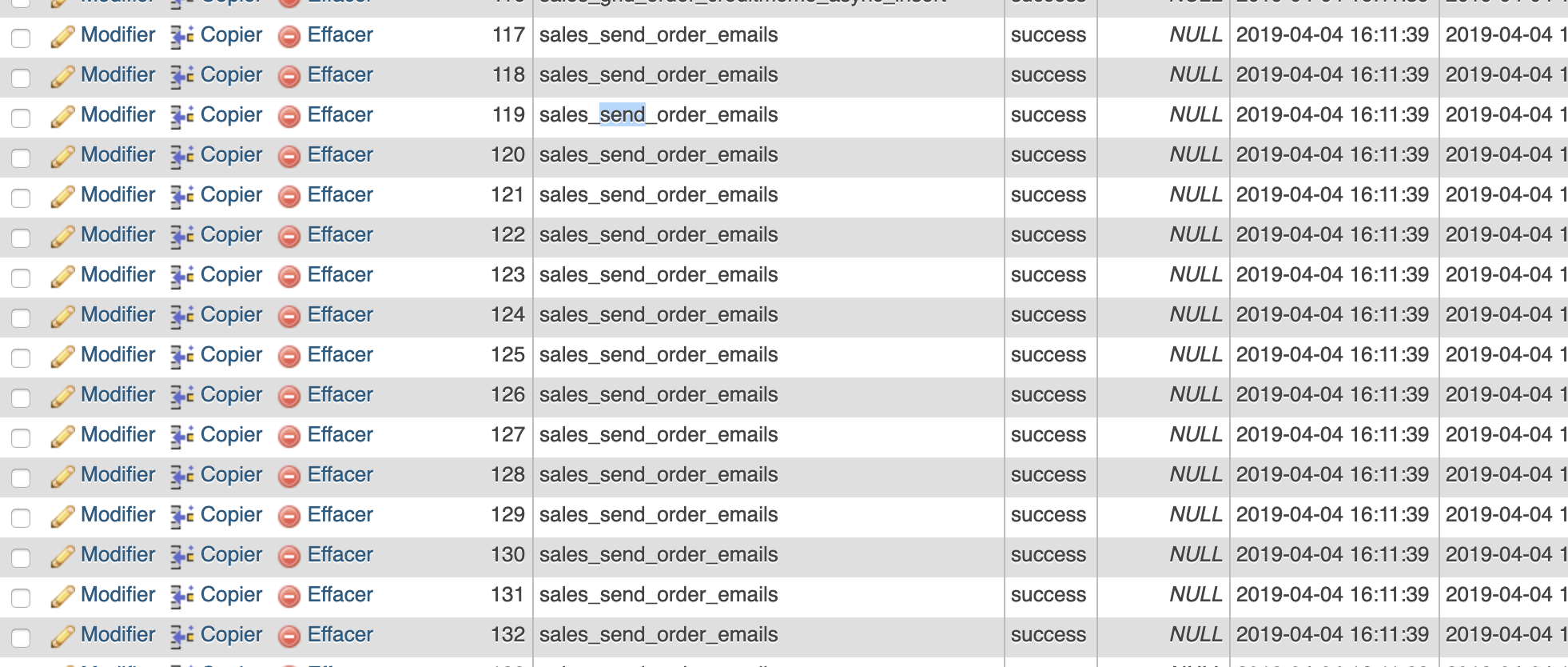This screenshot has width=1568, height=667.
Task: Click the red delete icon for row 121
Action: 289,197
